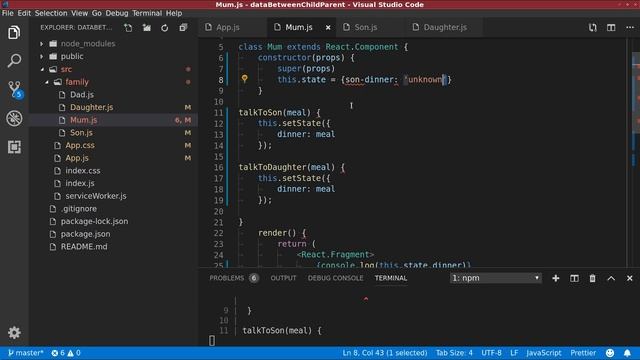Viewport: 640px width, 360px height.
Task: Open App.css in the file tree
Action: (80, 145)
